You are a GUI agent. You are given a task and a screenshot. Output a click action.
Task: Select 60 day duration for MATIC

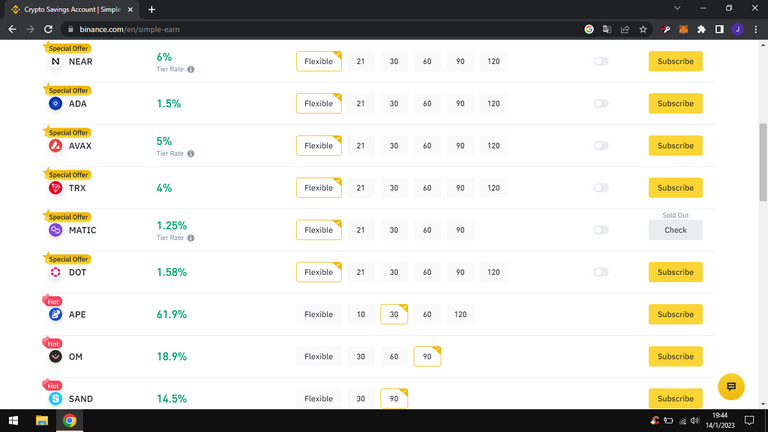[427, 230]
